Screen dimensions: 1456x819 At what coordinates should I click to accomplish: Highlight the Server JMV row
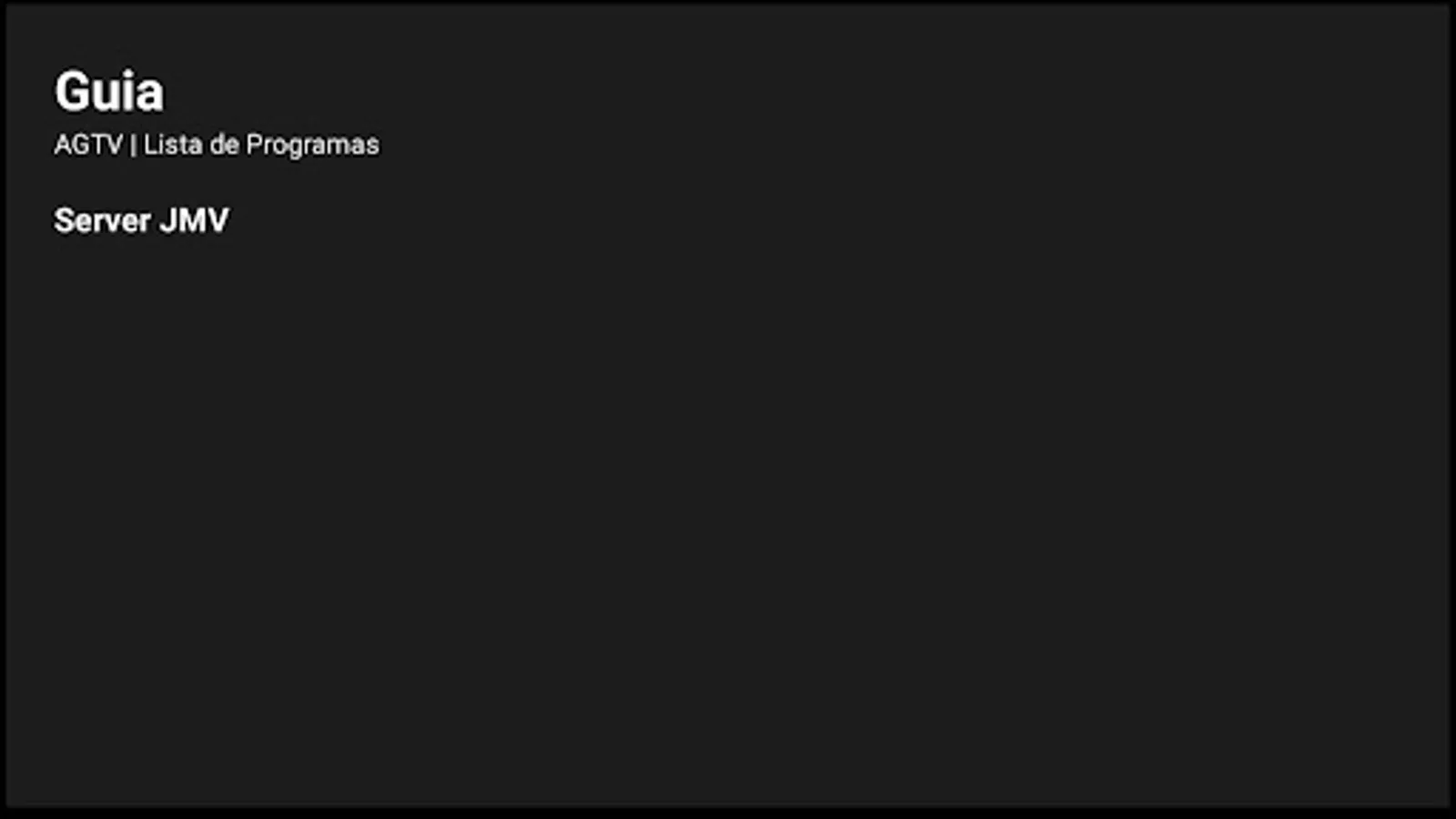coord(141,220)
